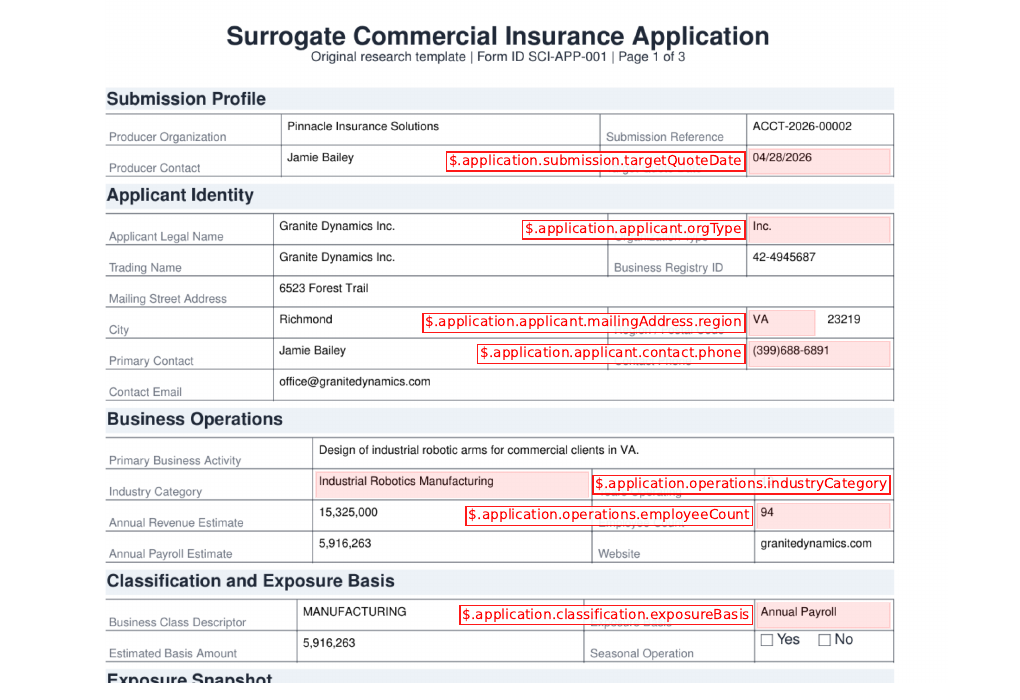Click the exposure basis field Annual Payroll
Viewport: 1020px width, 700px height.
[x=824, y=615]
